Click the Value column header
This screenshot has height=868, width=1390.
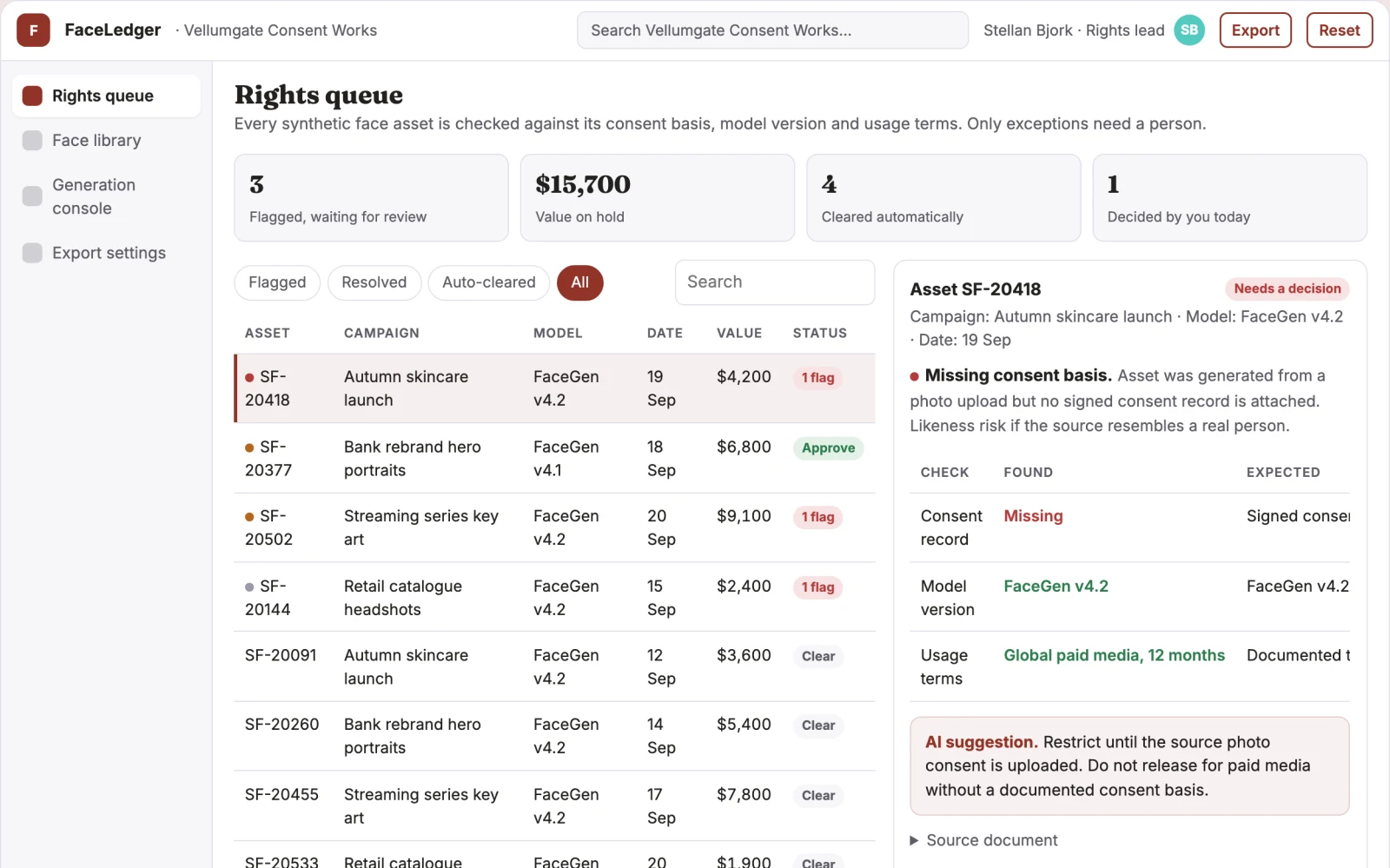tap(739, 334)
